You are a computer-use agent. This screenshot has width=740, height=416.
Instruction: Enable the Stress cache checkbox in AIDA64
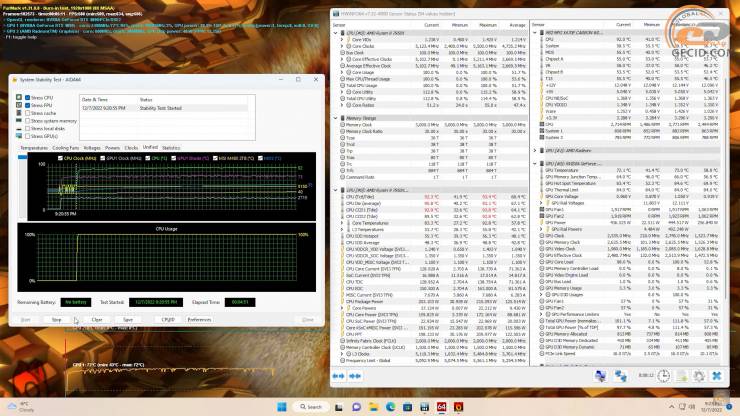[x=27, y=113]
